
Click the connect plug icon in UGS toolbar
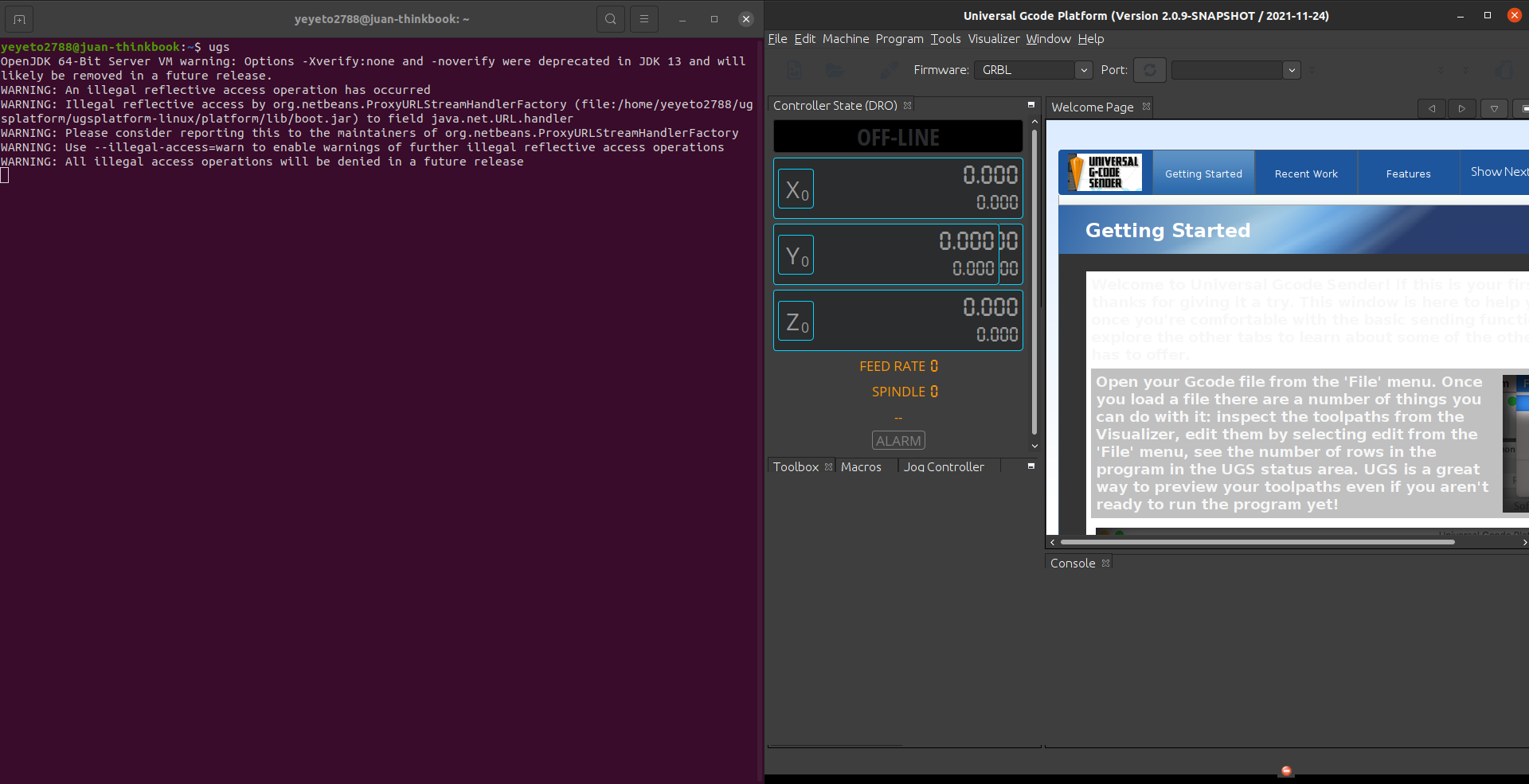pyautogui.click(x=889, y=70)
